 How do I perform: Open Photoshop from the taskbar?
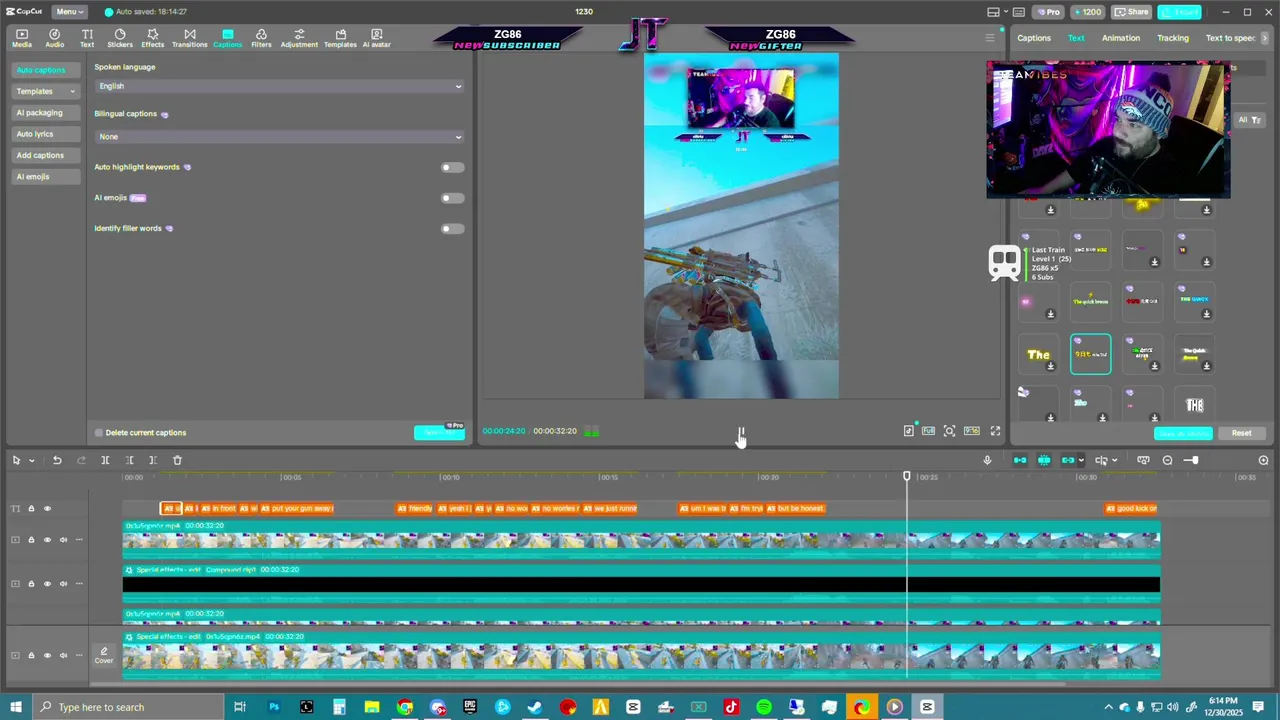pyautogui.click(x=273, y=707)
